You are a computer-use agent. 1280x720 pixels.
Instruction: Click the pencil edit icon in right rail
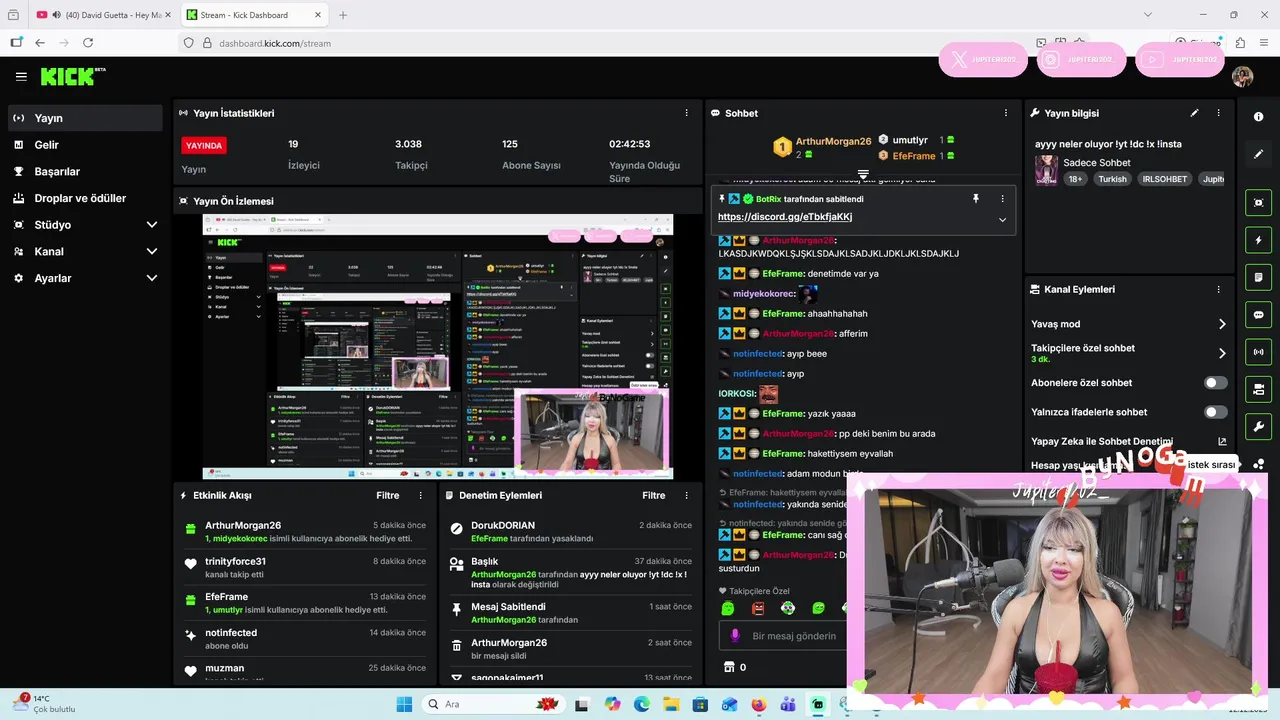pyautogui.click(x=1258, y=154)
